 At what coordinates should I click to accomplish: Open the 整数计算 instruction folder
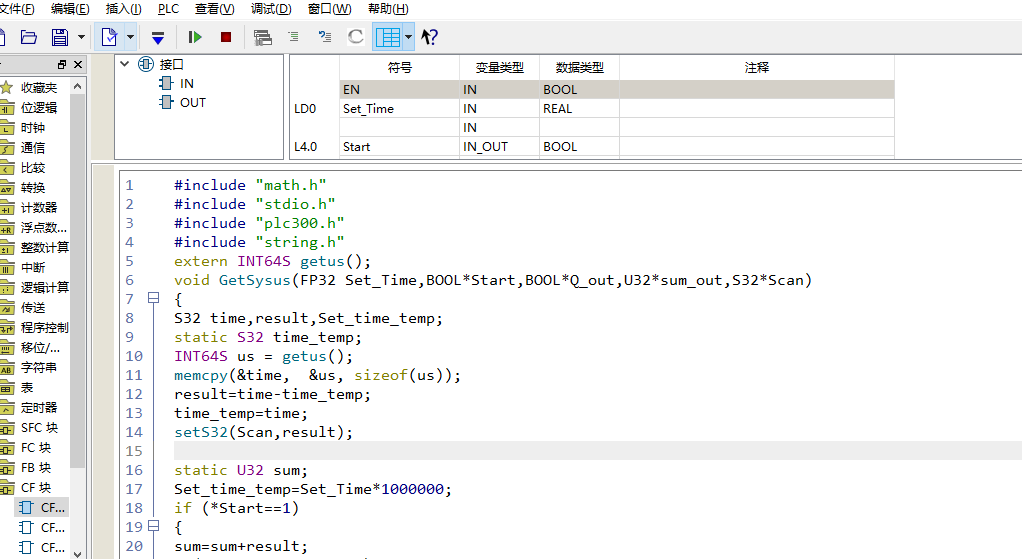click(x=44, y=248)
